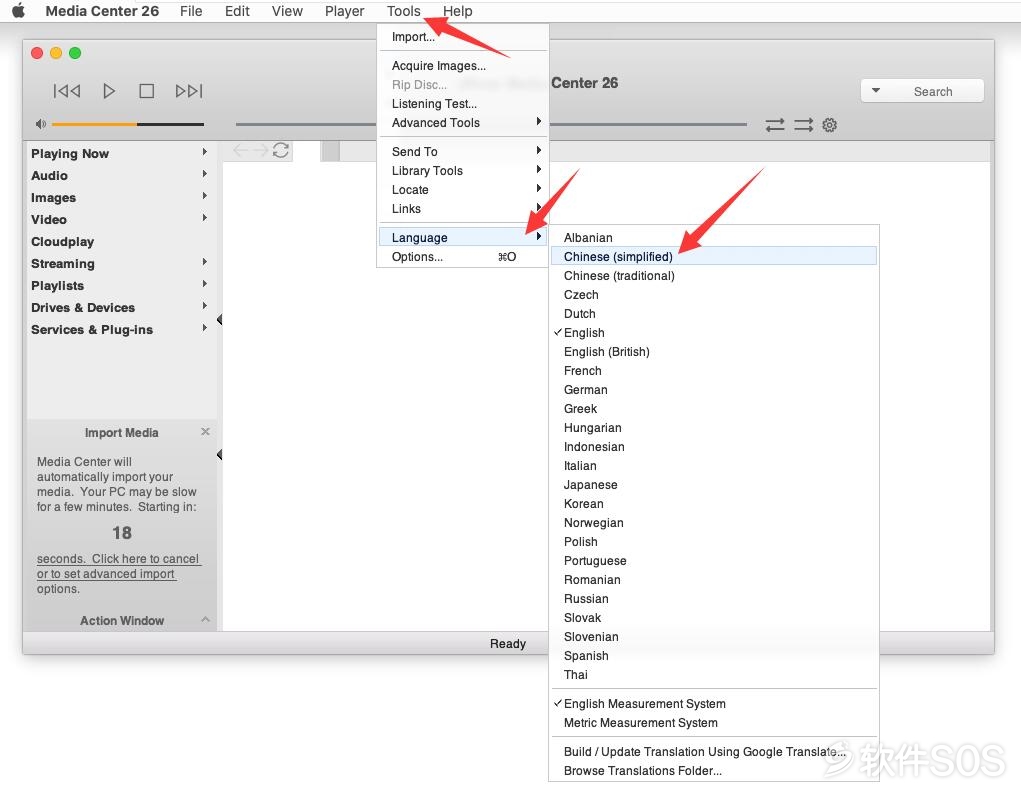The image size is (1021, 790).
Task: Collapse Import Media pane via lower splitter arrow
Action: 219,455
